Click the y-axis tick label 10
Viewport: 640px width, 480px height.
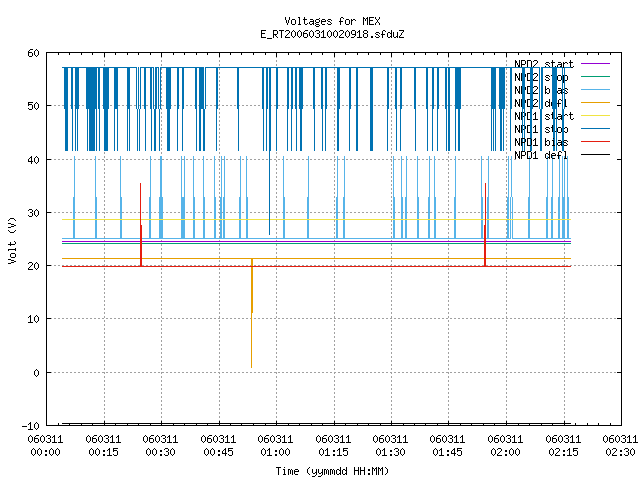(33, 319)
